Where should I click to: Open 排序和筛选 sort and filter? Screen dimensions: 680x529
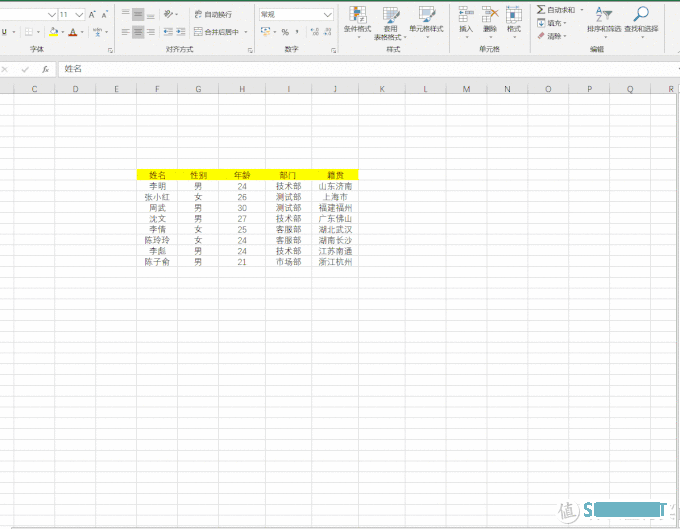point(604,21)
